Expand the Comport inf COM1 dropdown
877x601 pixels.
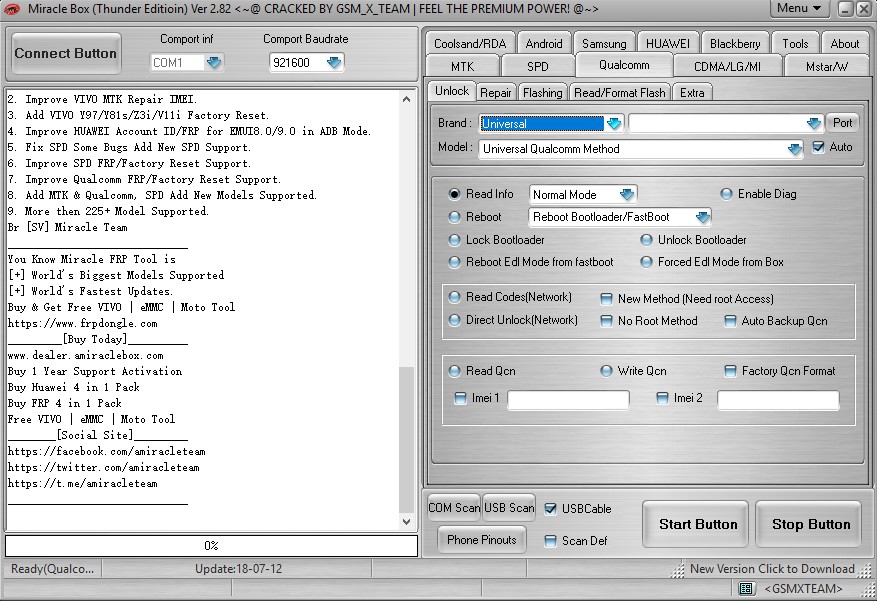tap(214, 62)
